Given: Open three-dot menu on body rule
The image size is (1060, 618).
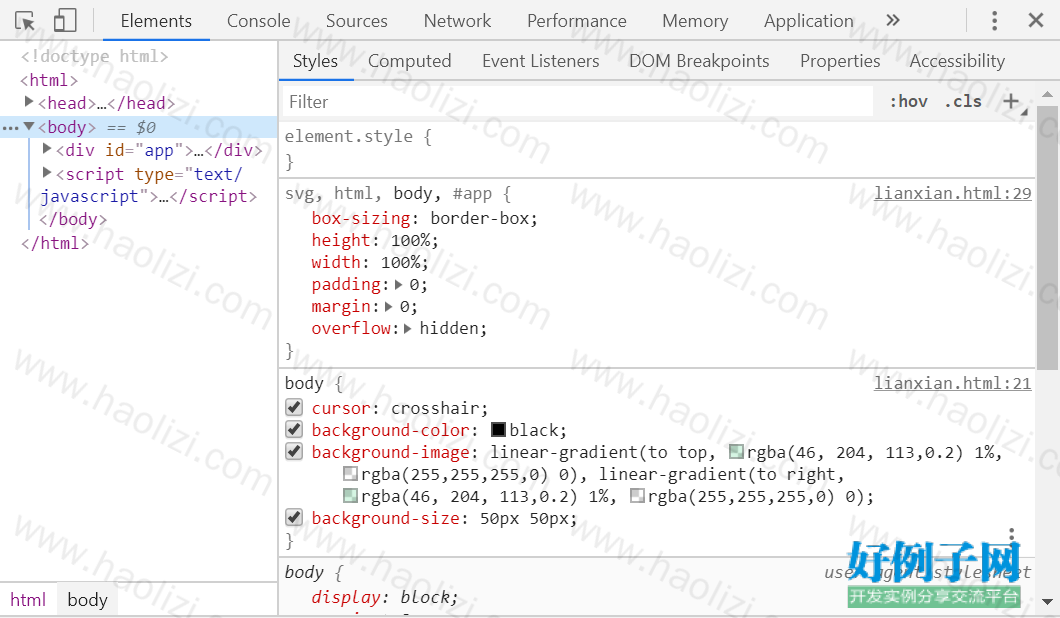Looking at the screenshot, I should point(1011,535).
